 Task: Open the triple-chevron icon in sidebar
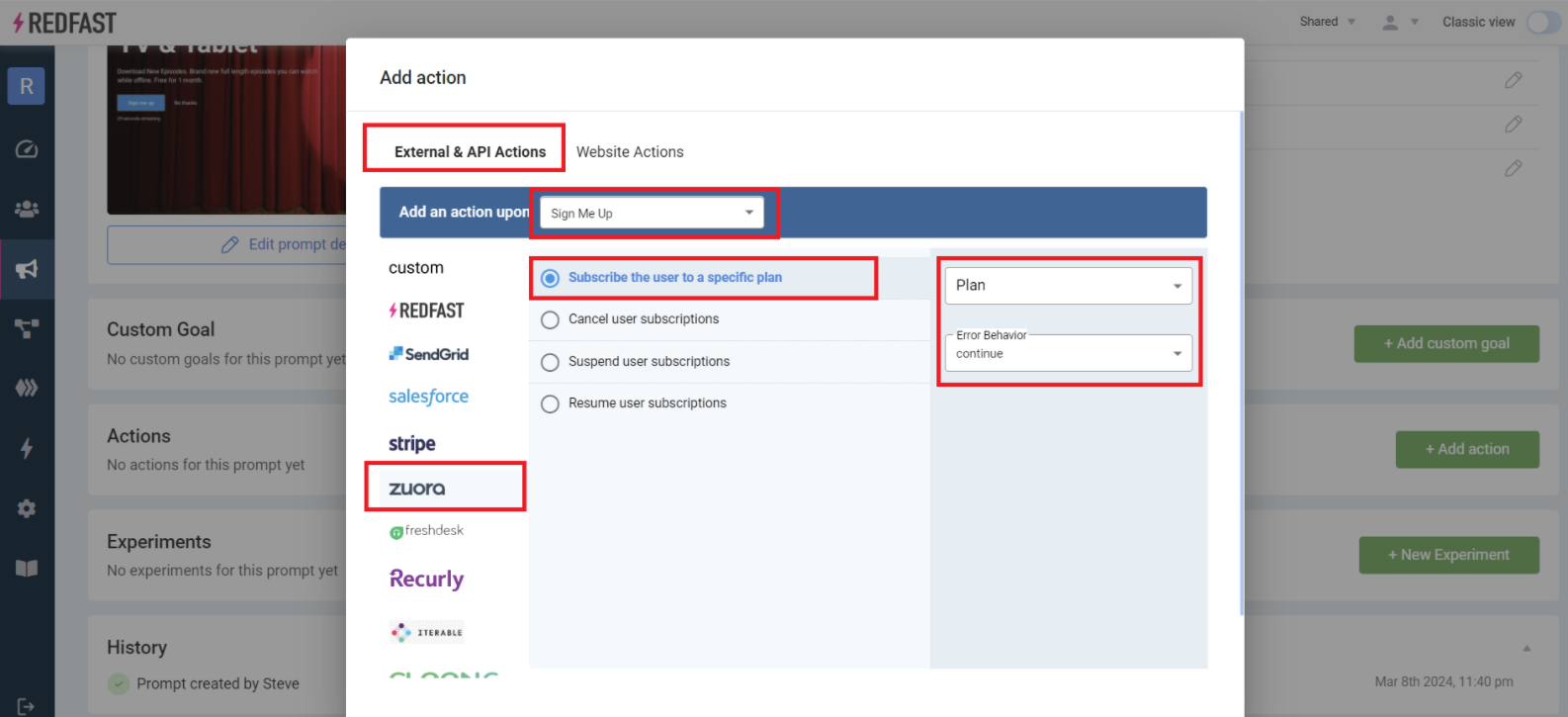click(x=27, y=388)
